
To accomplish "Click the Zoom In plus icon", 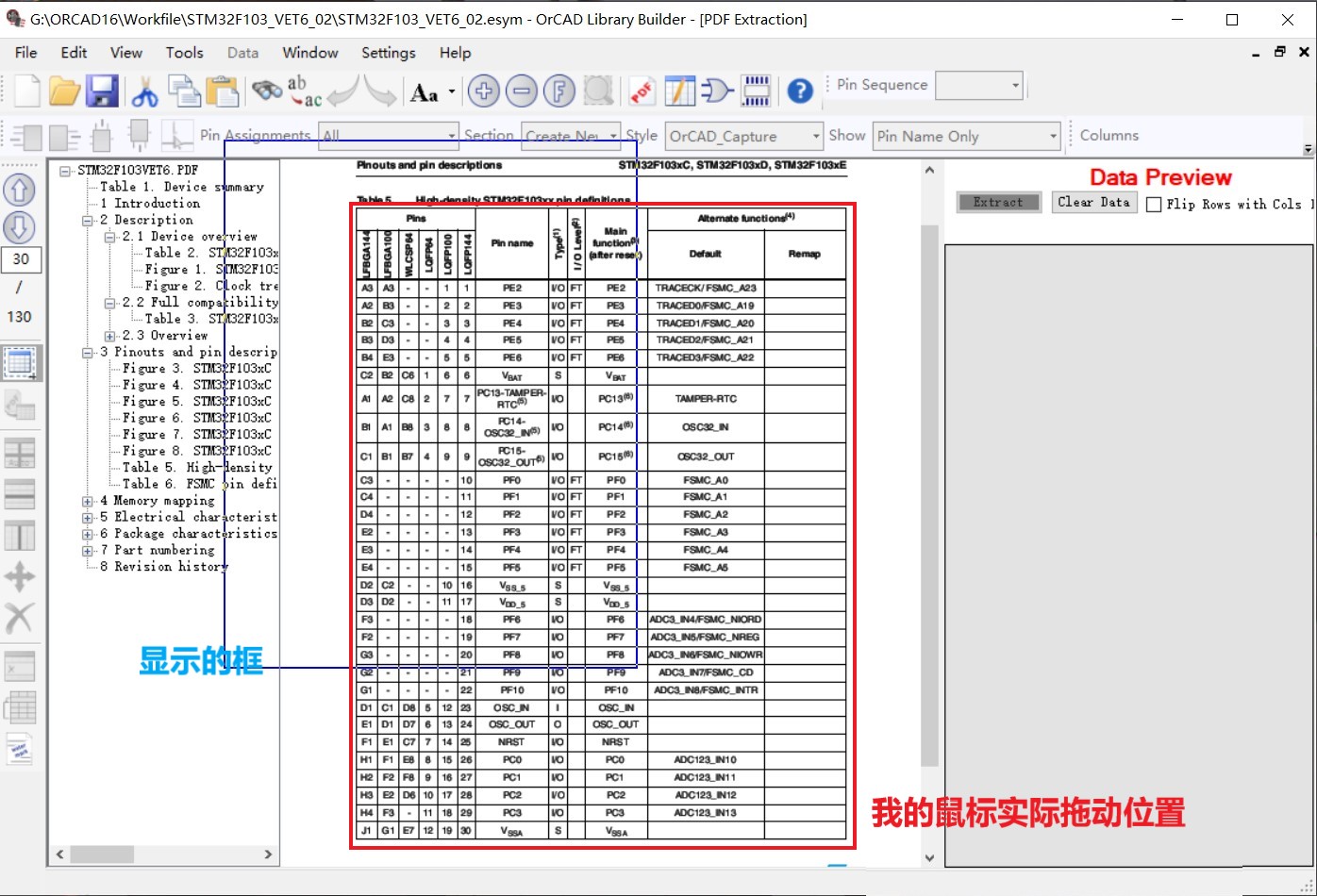I will tap(483, 91).
